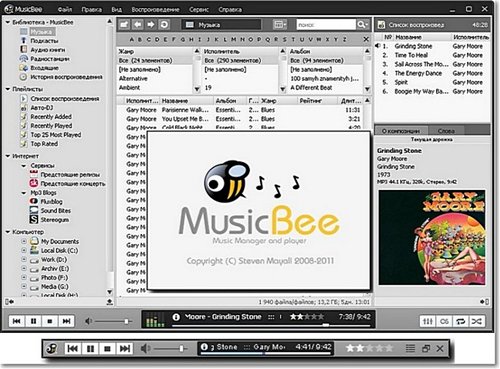Toggle the last.fm scrobble button
500x369 pixels.
point(444,321)
